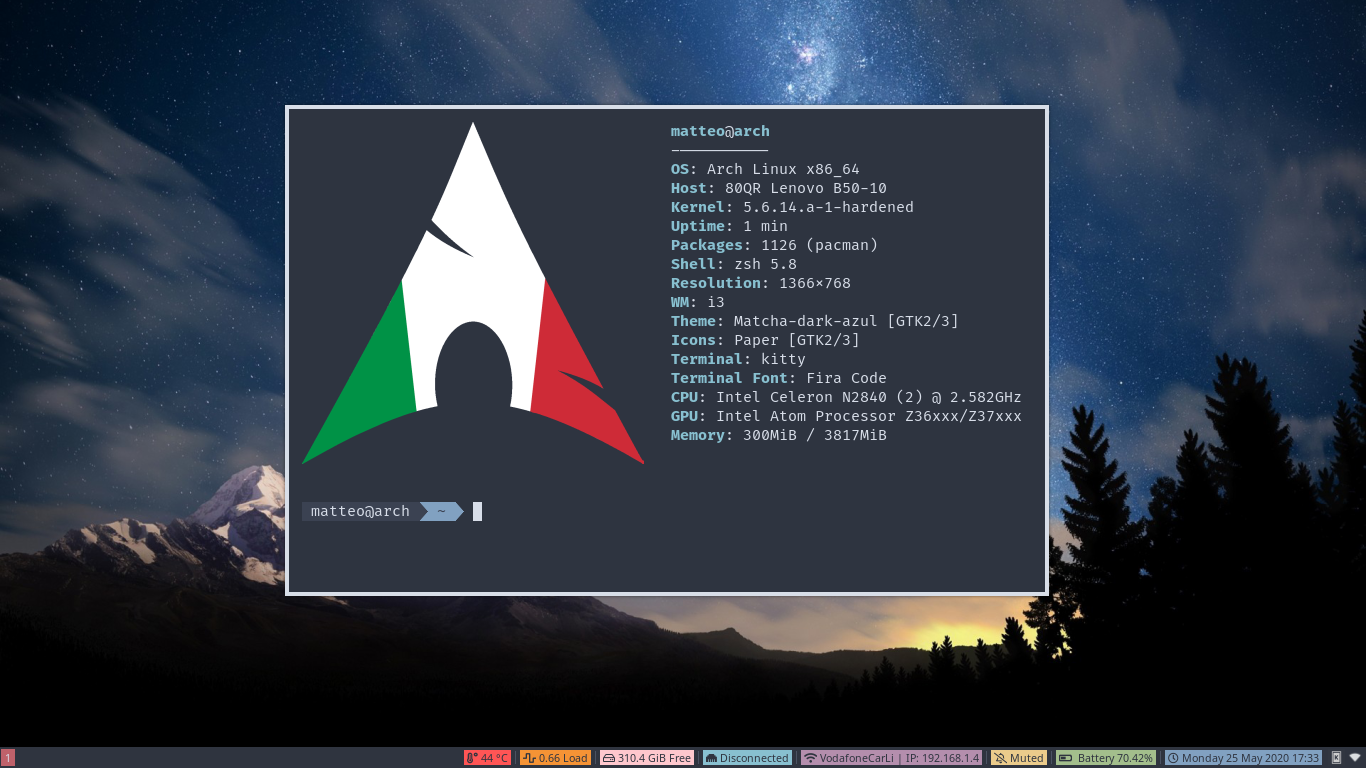Click the Packages: 1126 (pacman) line

point(774,245)
